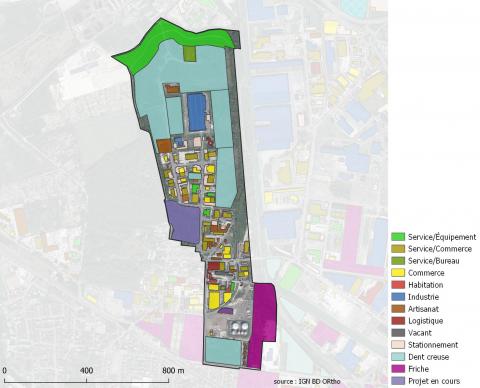Click the magenta Friche legend swatch
The height and width of the screenshot is (388, 480).
click(398, 369)
